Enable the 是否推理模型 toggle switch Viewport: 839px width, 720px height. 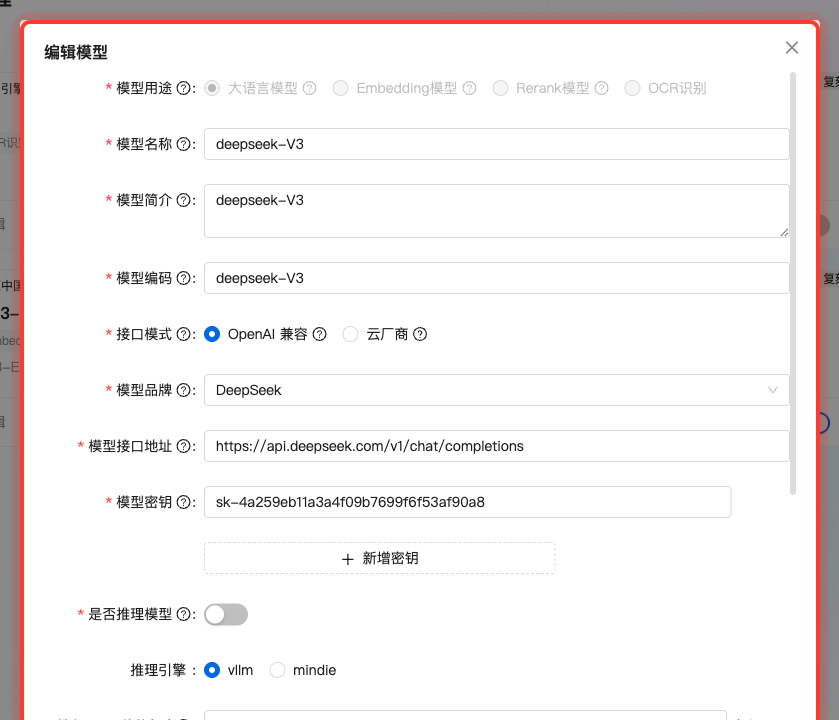click(226, 614)
